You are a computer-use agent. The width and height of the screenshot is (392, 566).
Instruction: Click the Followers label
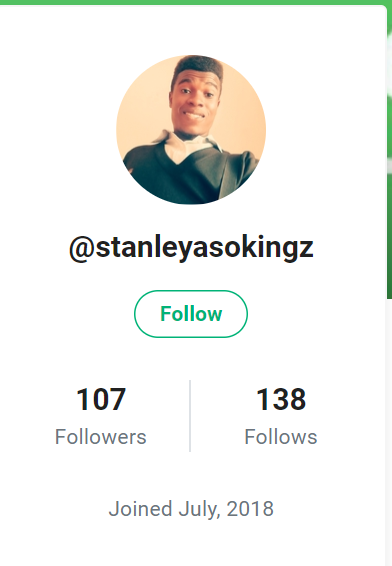pyautogui.click(x=101, y=437)
